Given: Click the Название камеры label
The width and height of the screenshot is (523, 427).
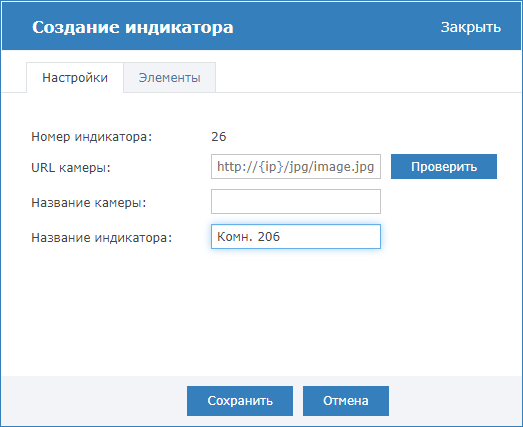Looking at the screenshot, I should [89, 203].
